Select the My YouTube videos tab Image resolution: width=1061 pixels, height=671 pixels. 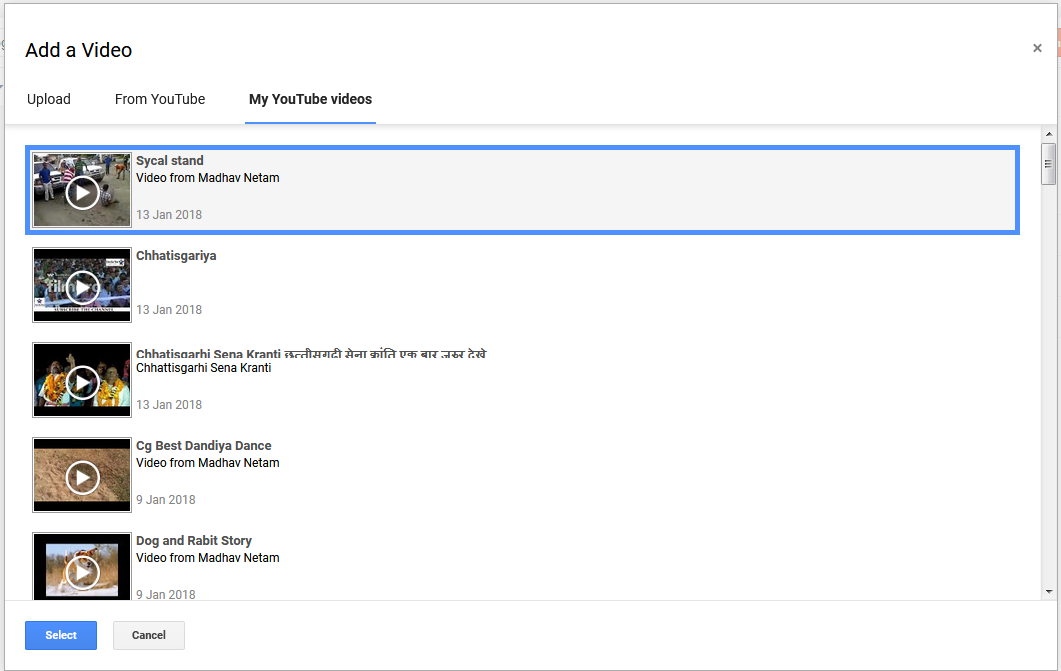coord(310,99)
